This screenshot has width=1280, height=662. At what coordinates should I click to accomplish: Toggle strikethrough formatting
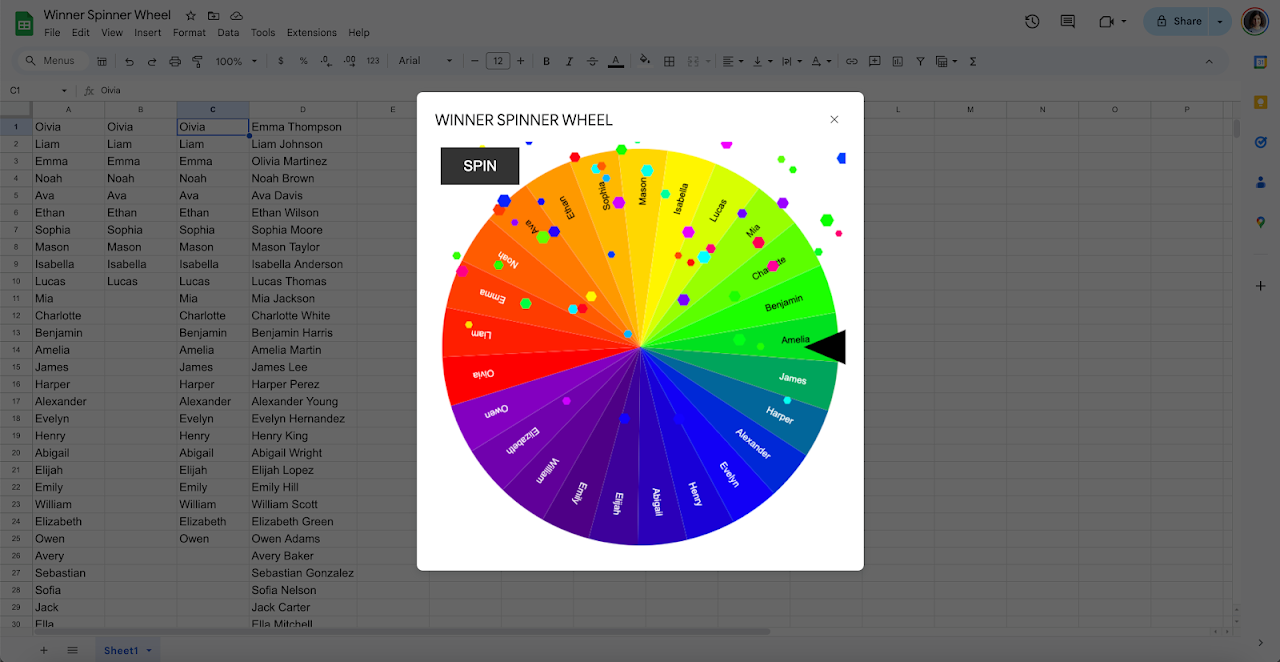[592, 62]
